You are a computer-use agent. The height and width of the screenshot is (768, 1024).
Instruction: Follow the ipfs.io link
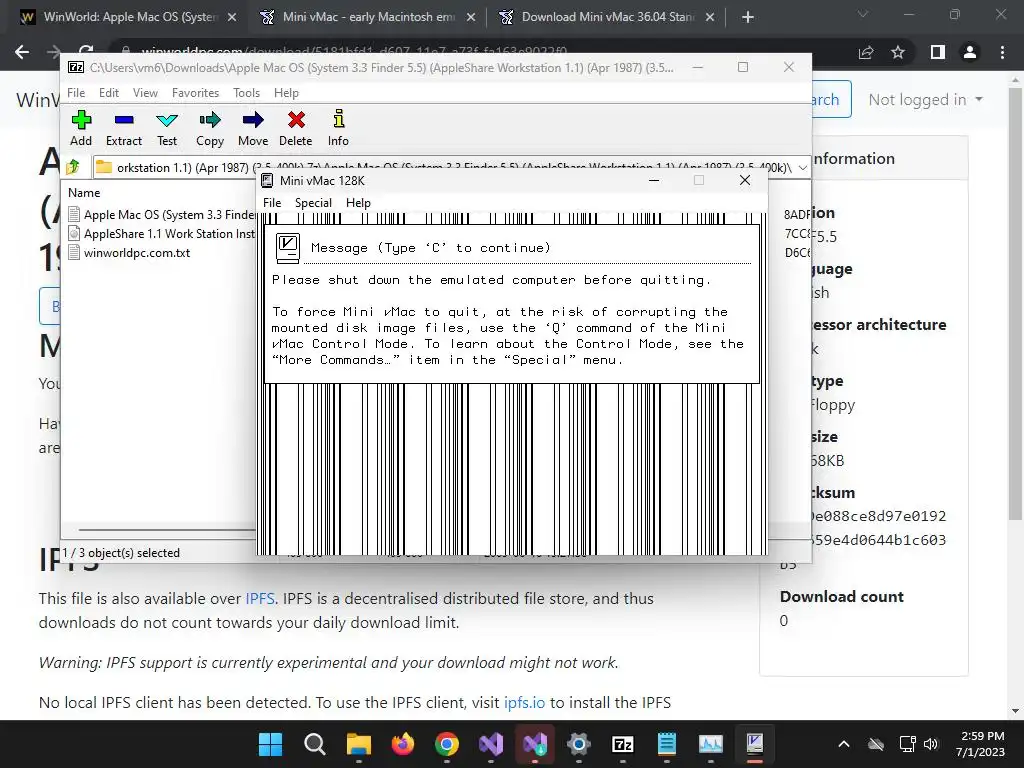tap(524, 702)
